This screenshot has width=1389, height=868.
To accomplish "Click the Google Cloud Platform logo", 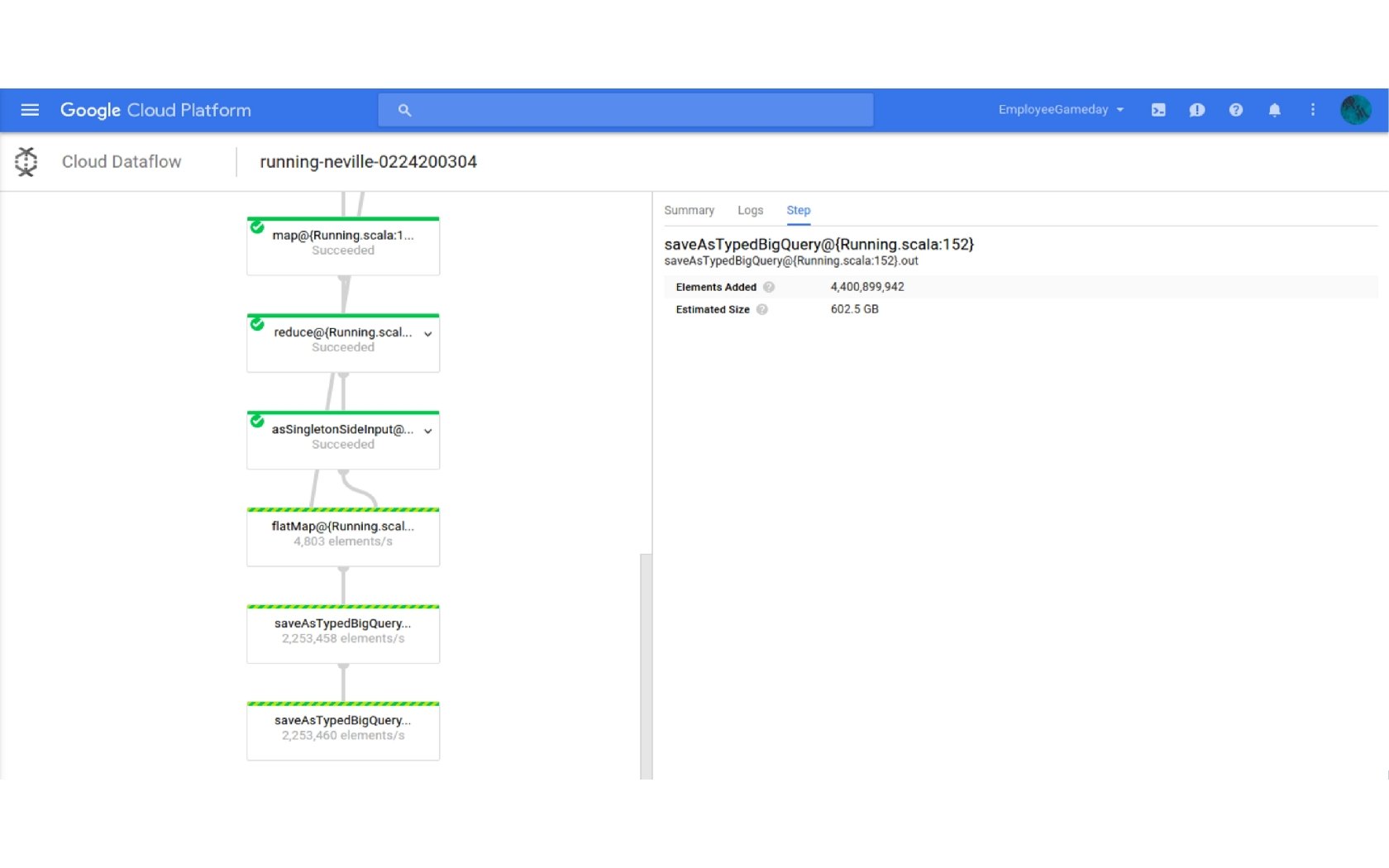I will point(155,110).
